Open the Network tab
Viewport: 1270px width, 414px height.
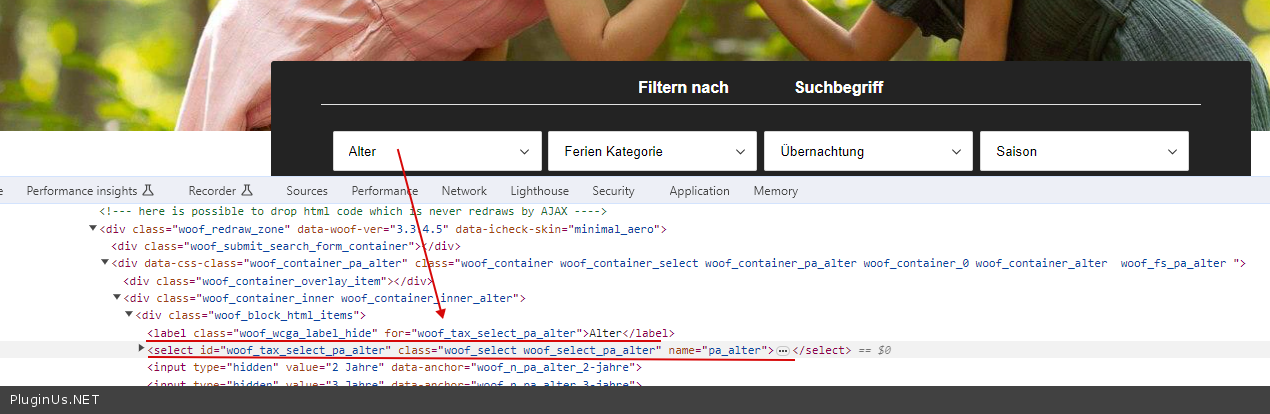click(464, 191)
